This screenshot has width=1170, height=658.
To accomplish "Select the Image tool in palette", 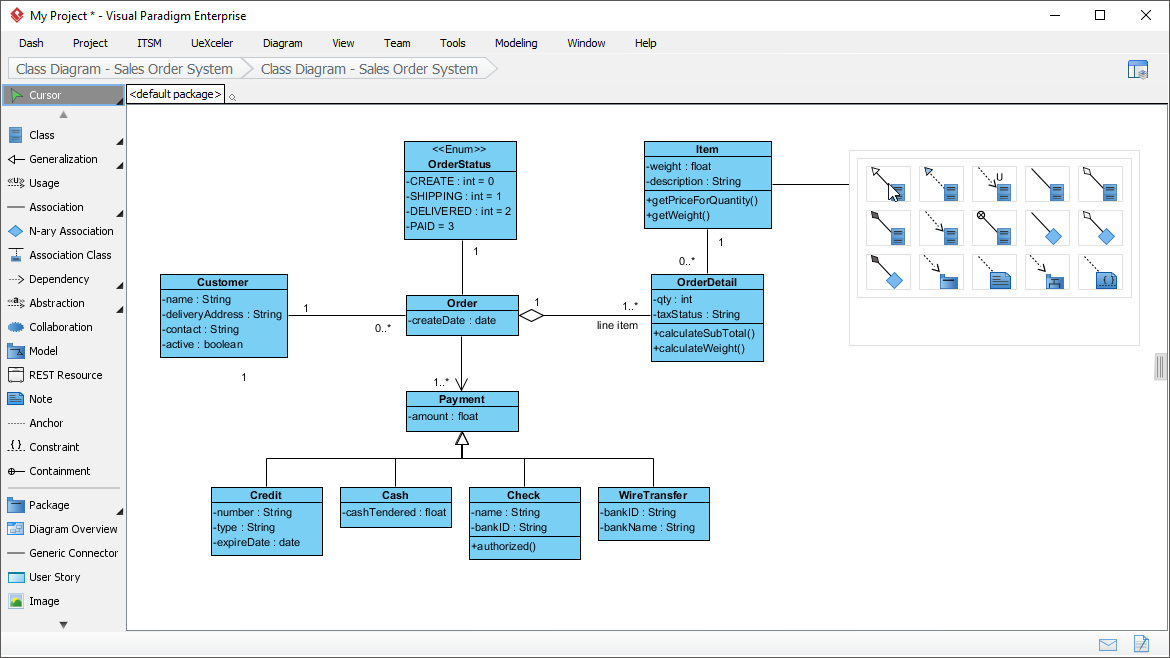I will point(63,601).
